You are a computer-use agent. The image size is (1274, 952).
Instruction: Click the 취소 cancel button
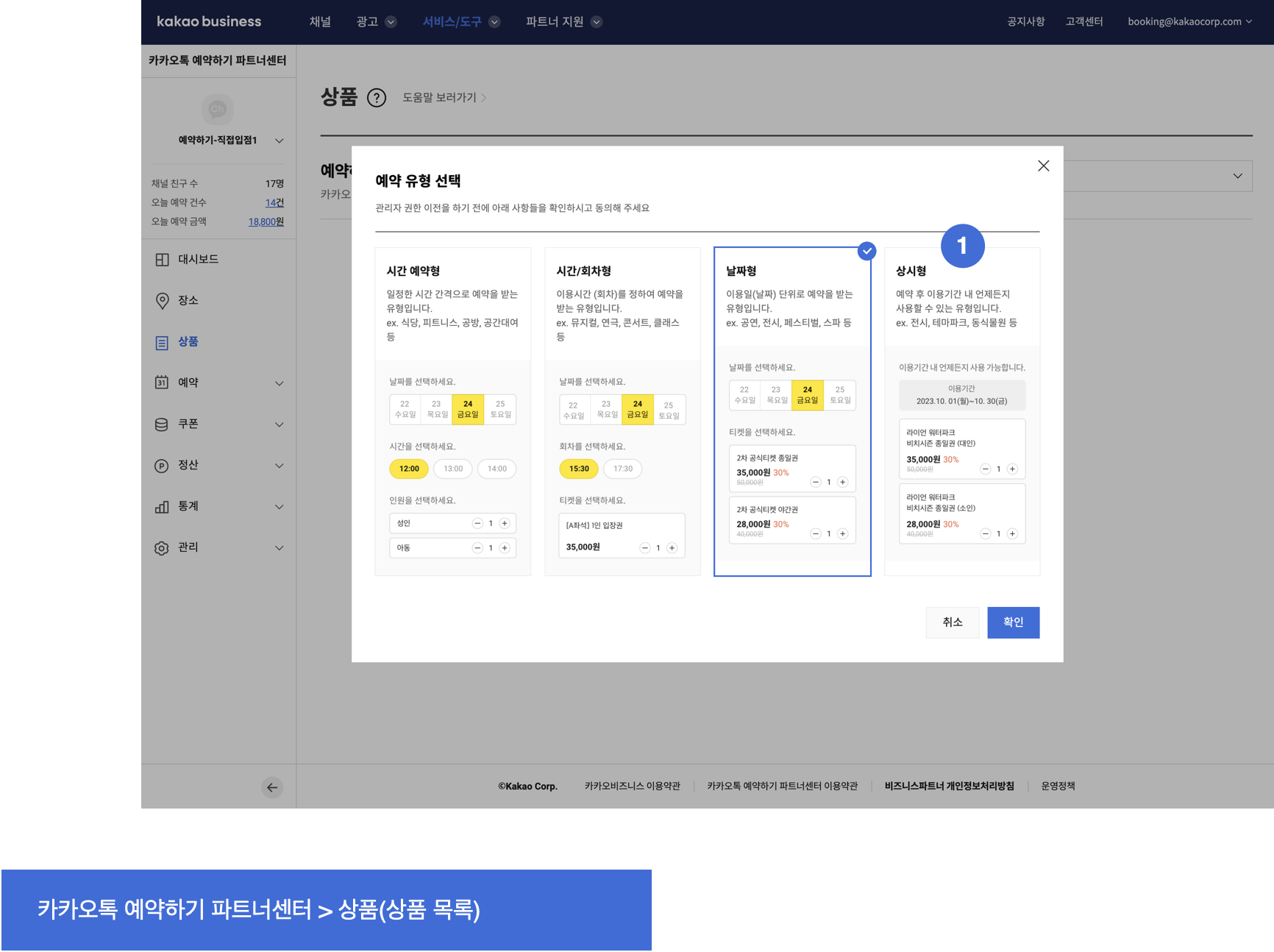click(x=953, y=622)
